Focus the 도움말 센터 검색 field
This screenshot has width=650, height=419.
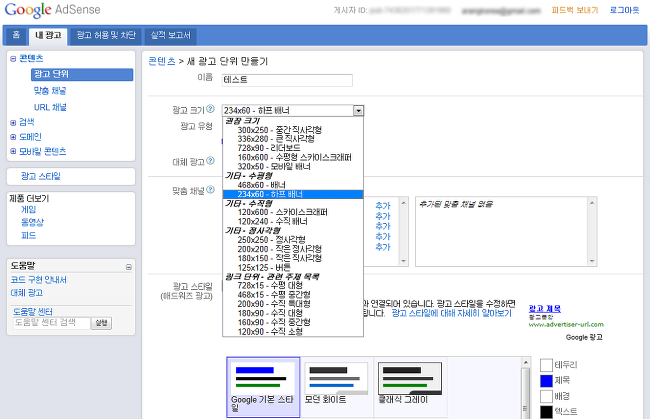pyautogui.click(x=51, y=323)
